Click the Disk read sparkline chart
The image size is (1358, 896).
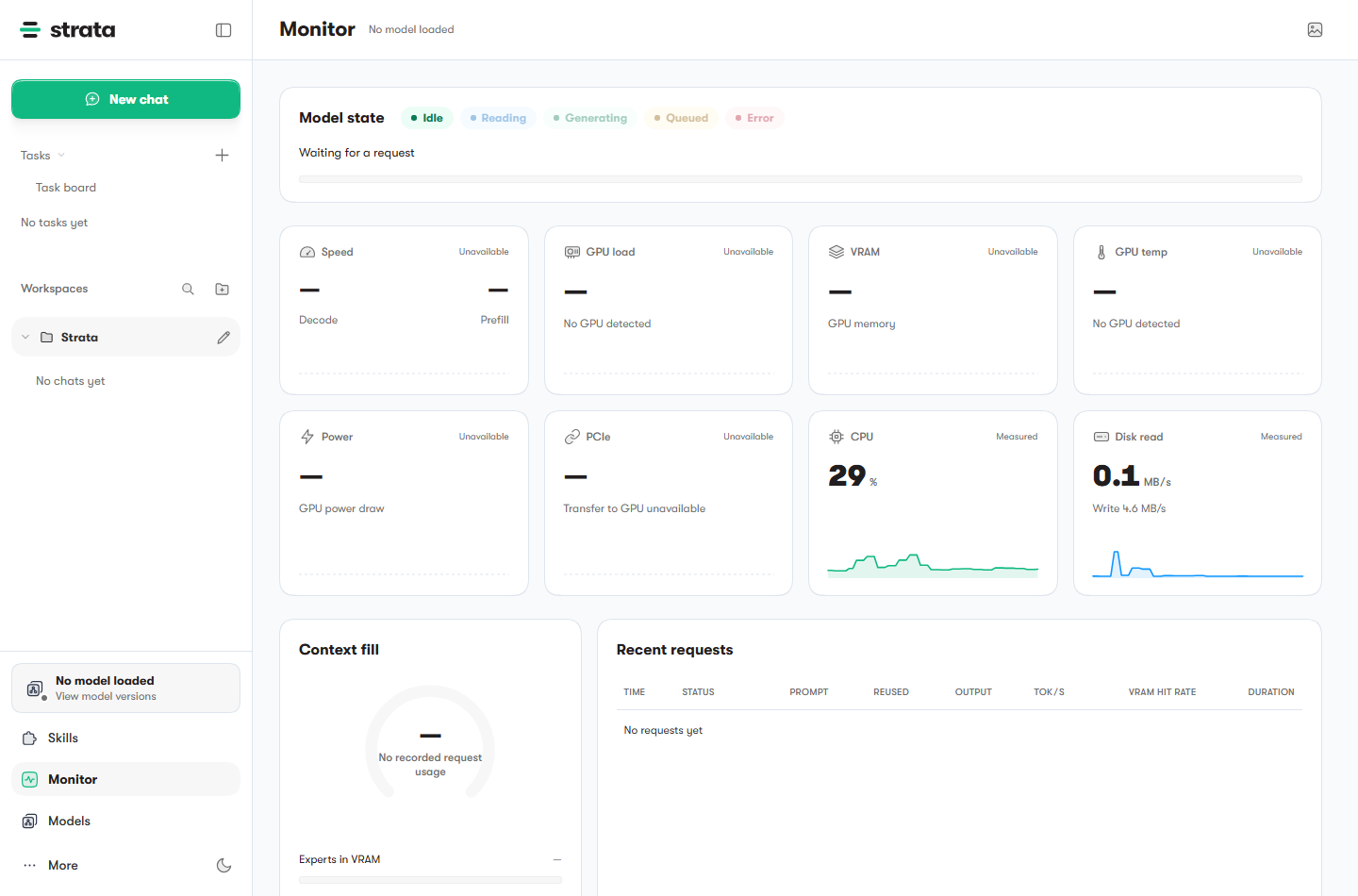[x=1198, y=564]
